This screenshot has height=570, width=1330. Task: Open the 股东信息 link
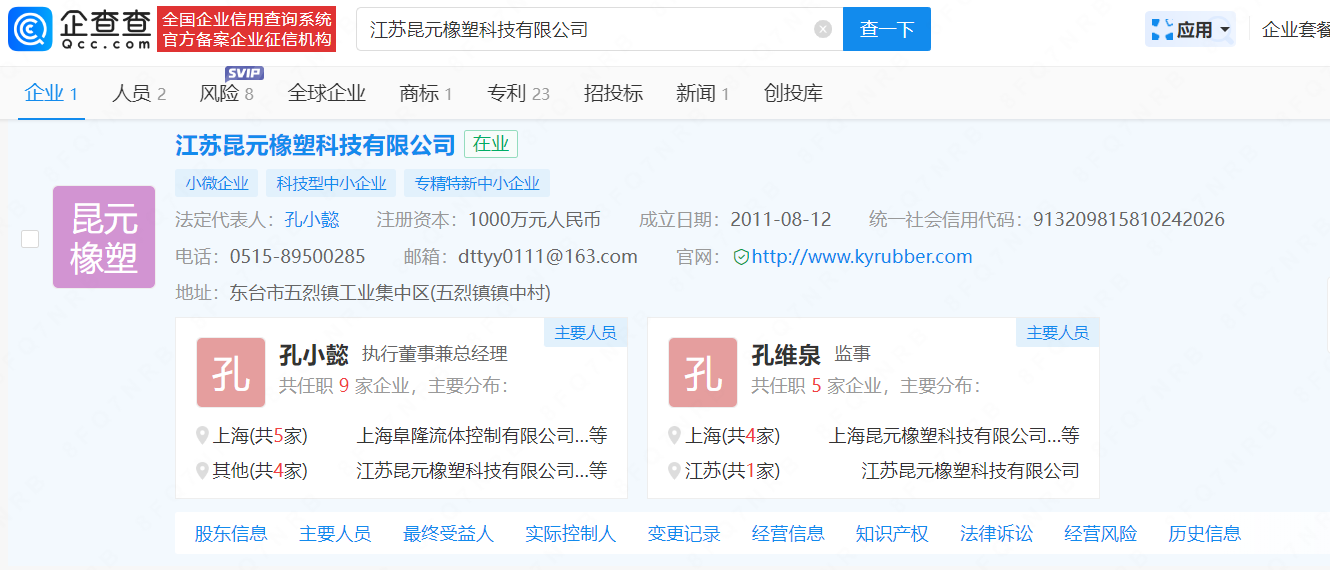tap(231, 534)
